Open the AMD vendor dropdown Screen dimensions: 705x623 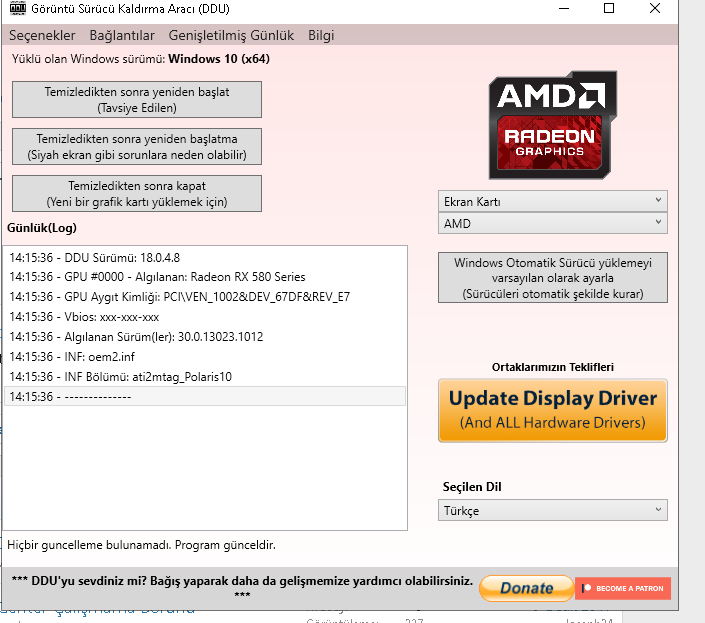point(553,223)
